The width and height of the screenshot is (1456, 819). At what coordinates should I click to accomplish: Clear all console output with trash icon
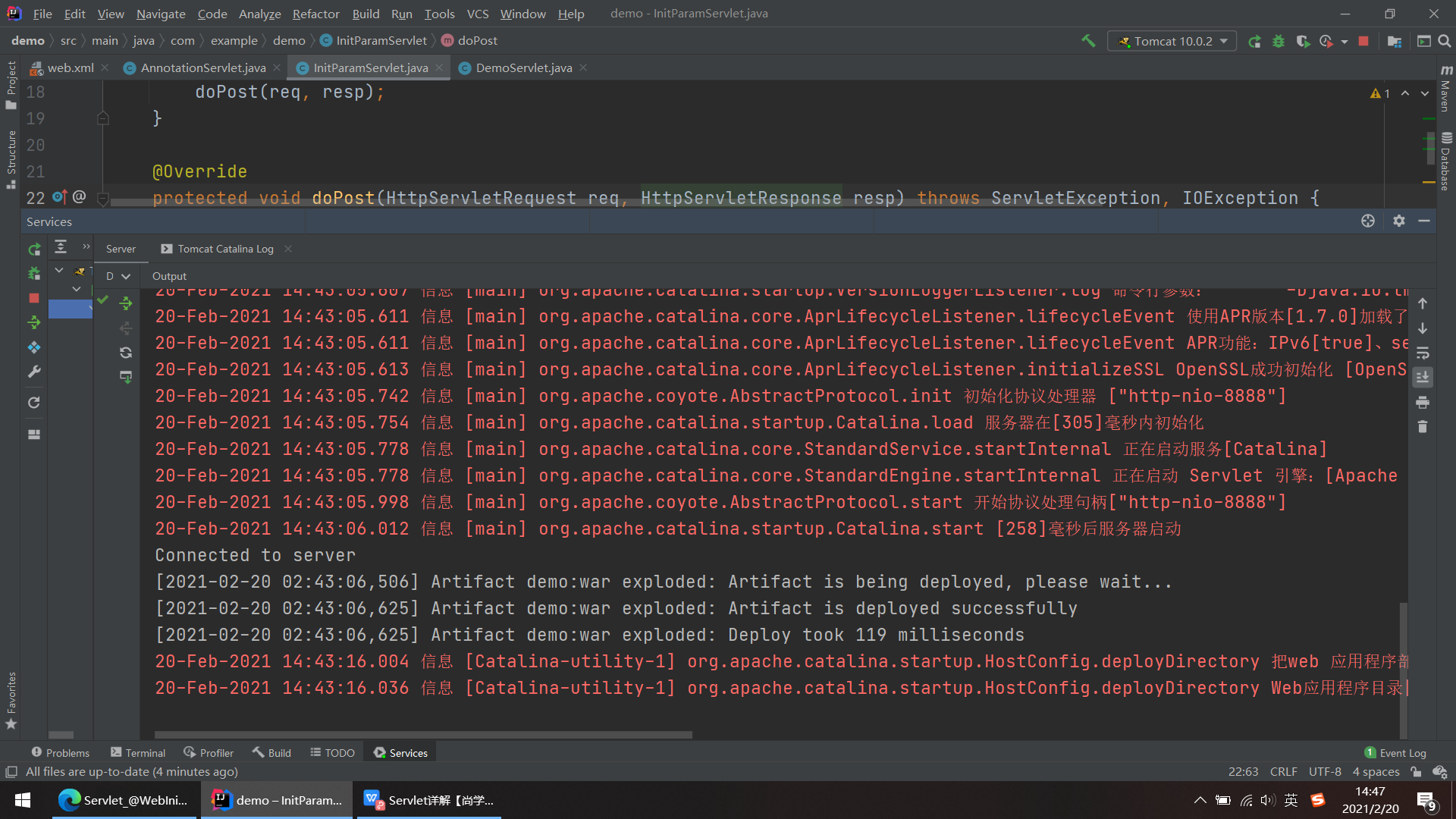coord(1423,427)
